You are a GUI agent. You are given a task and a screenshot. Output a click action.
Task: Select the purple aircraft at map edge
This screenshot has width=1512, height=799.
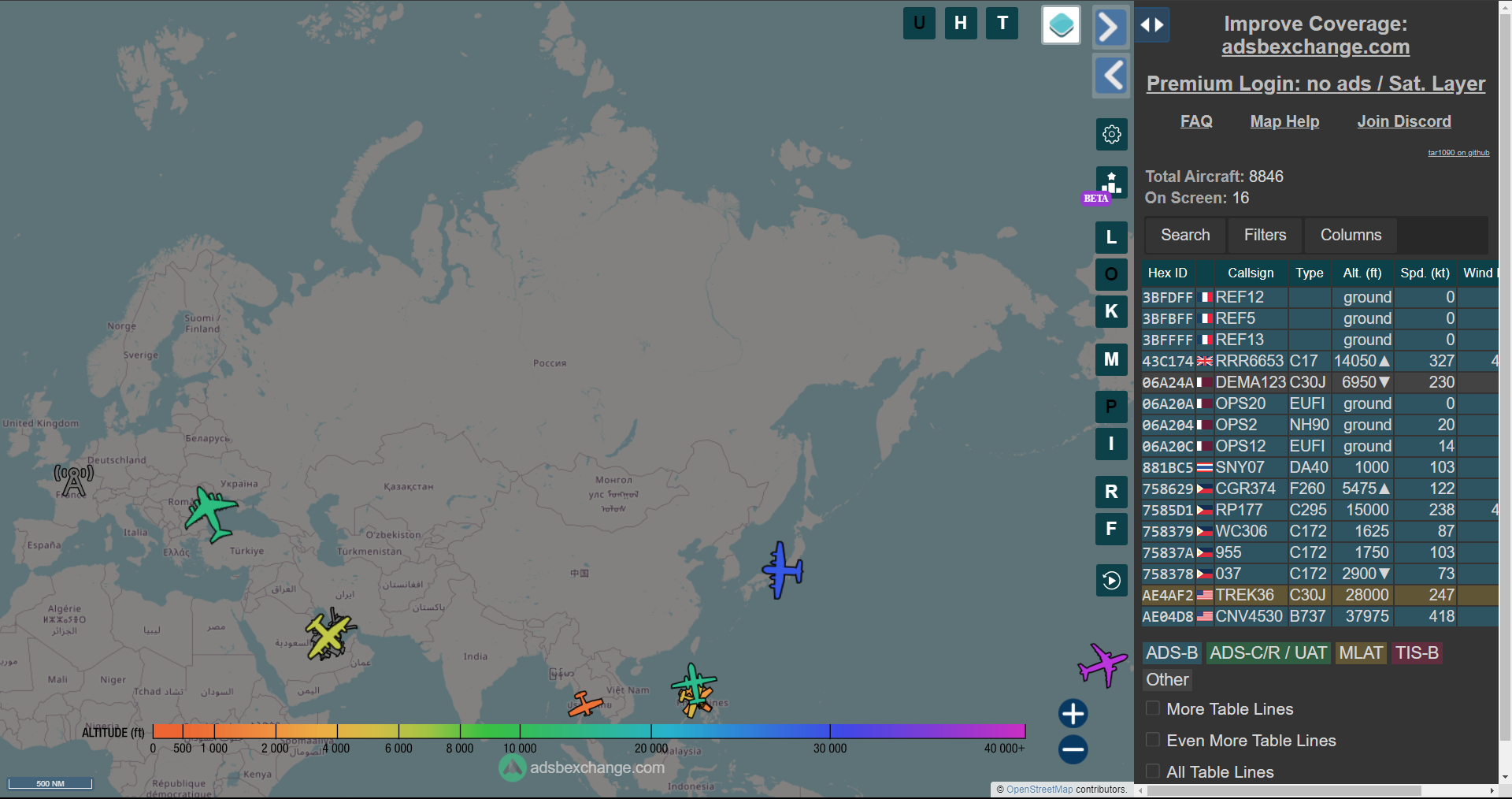click(x=1102, y=664)
